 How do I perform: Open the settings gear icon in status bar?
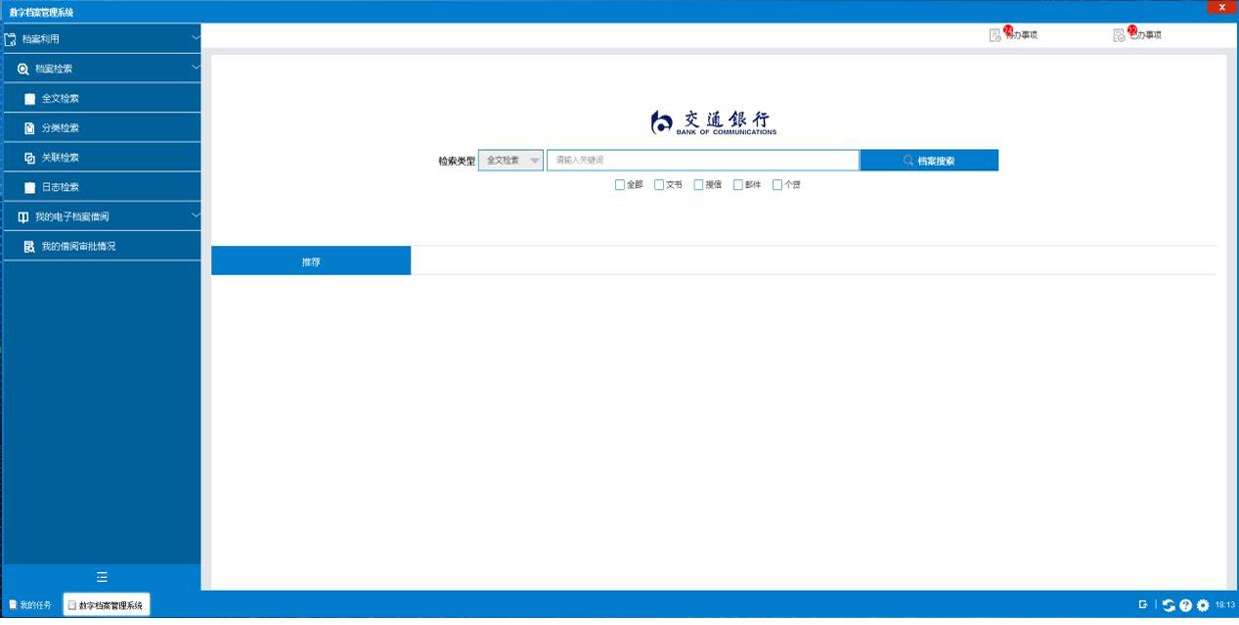point(1202,605)
